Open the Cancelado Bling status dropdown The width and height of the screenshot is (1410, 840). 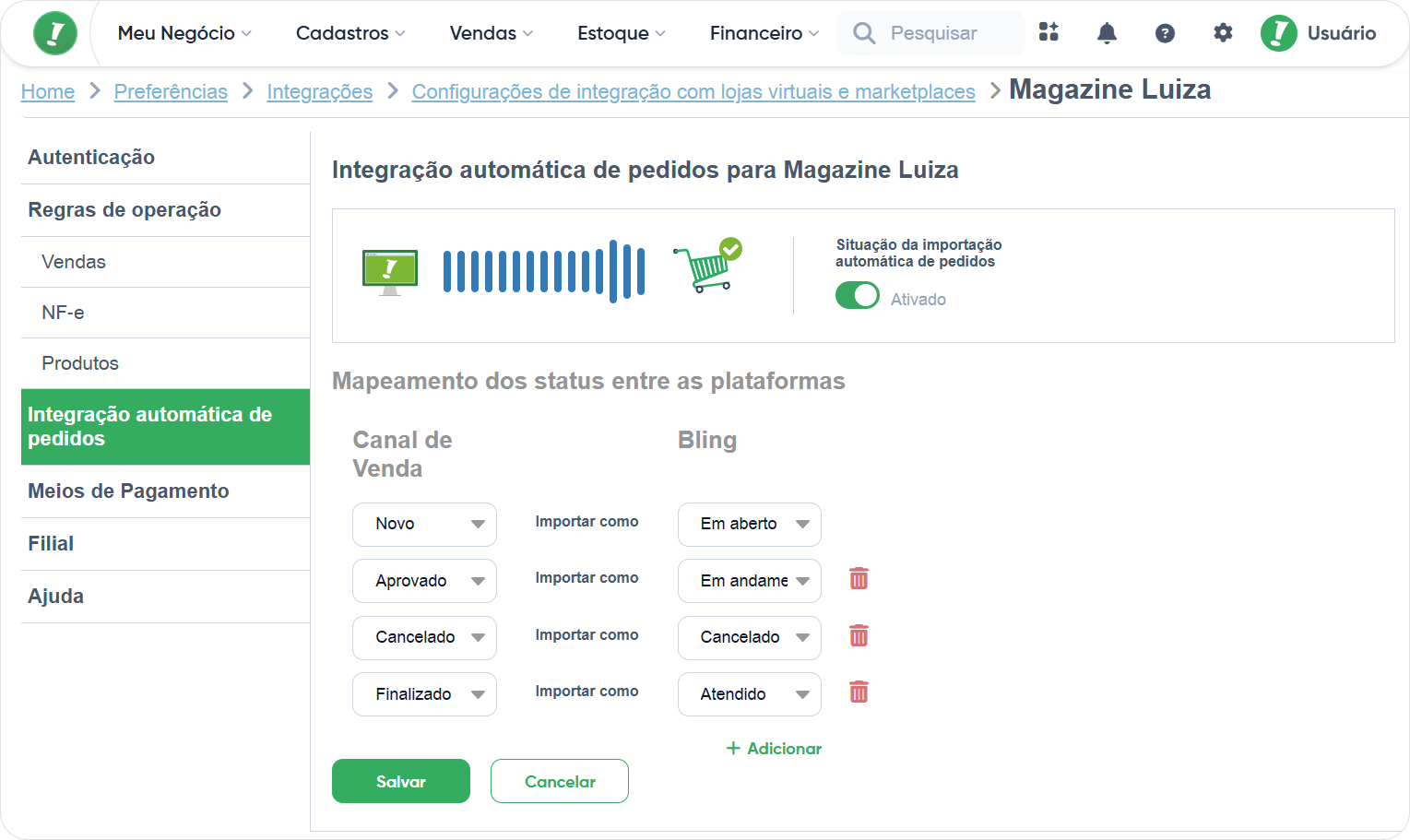750,638
